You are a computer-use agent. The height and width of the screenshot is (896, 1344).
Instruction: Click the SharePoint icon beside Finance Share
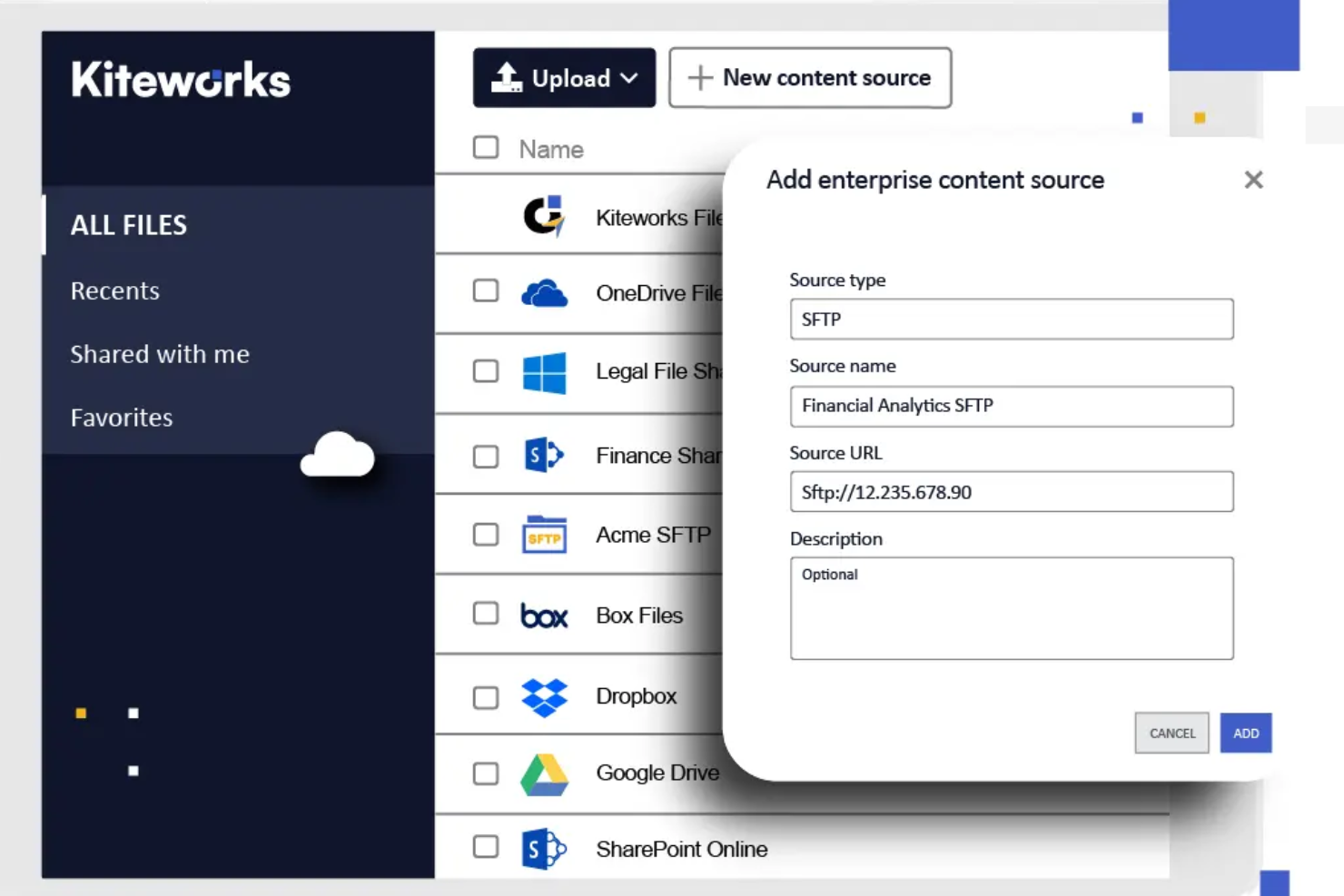click(x=544, y=455)
